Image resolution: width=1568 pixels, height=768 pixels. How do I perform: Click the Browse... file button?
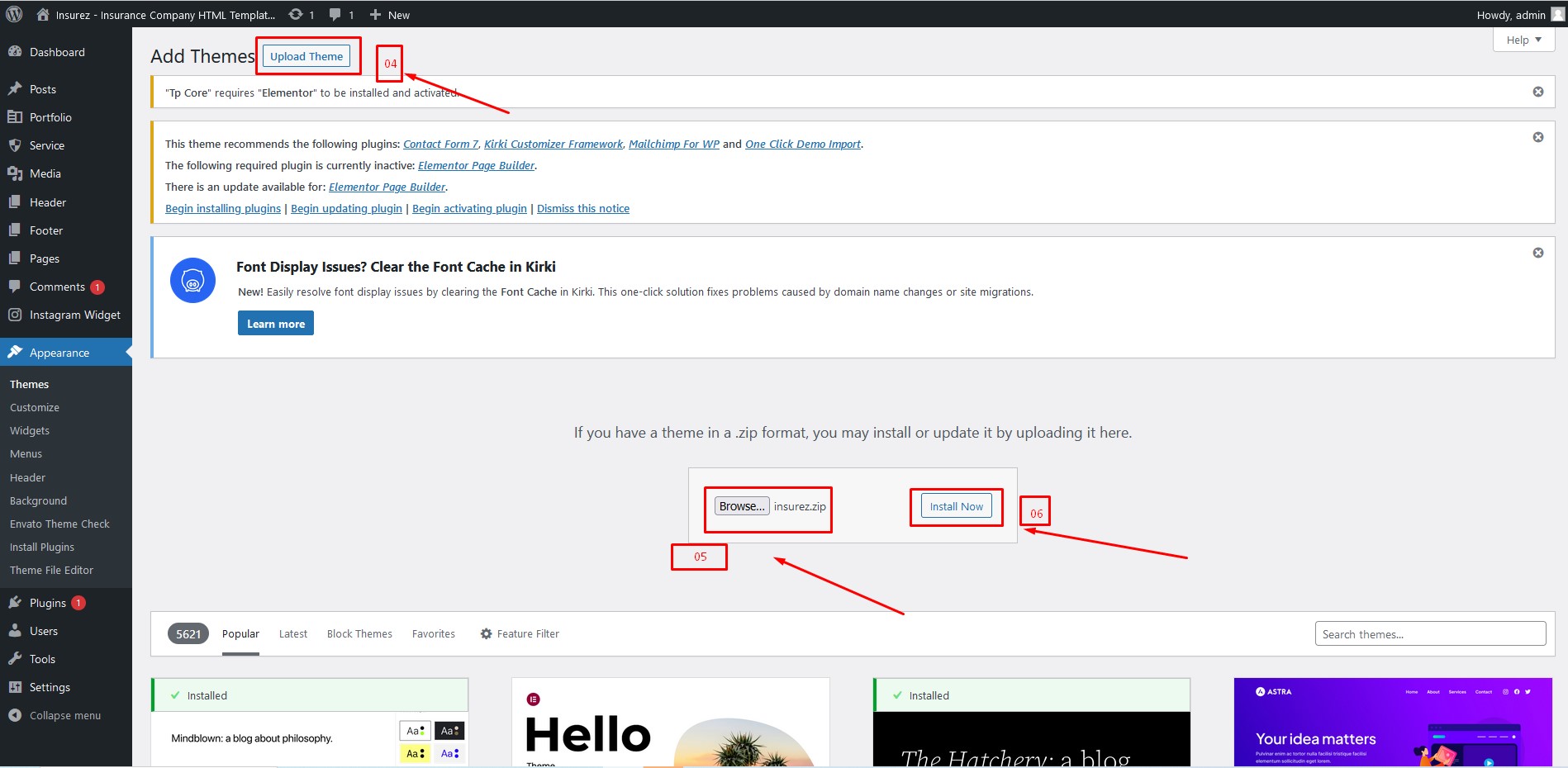click(x=742, y=506)
